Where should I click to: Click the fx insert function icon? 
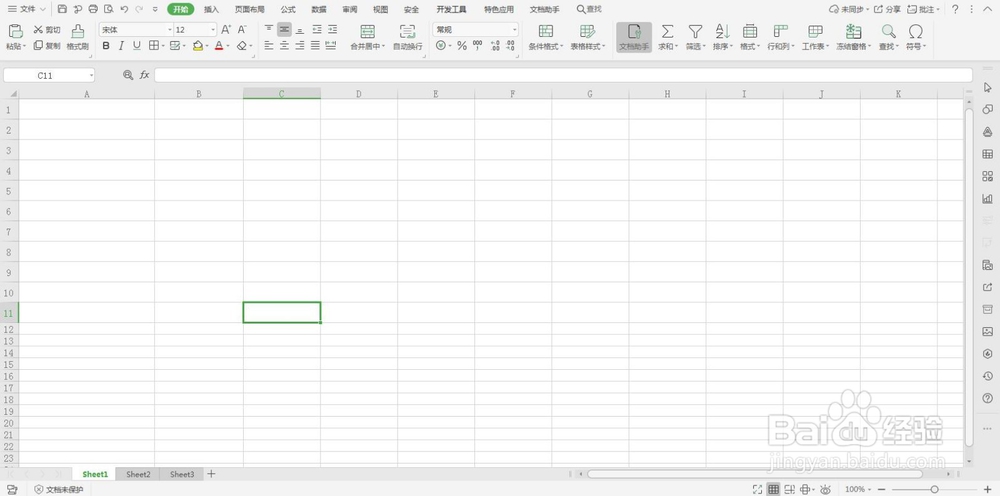point(145,75)
